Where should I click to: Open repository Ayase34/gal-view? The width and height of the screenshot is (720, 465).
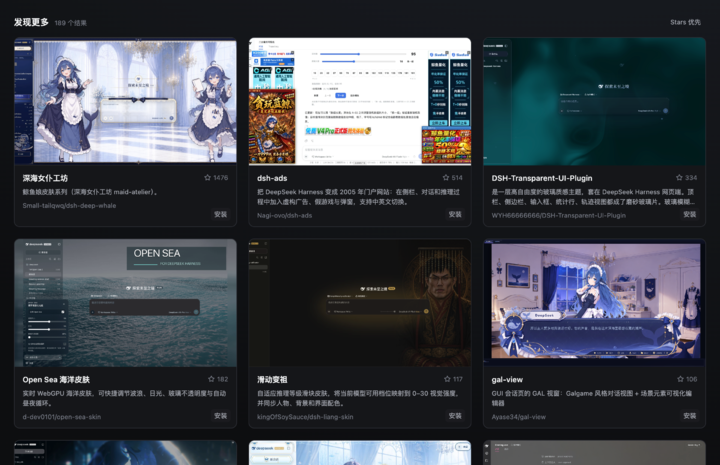[x=518, y=417]
